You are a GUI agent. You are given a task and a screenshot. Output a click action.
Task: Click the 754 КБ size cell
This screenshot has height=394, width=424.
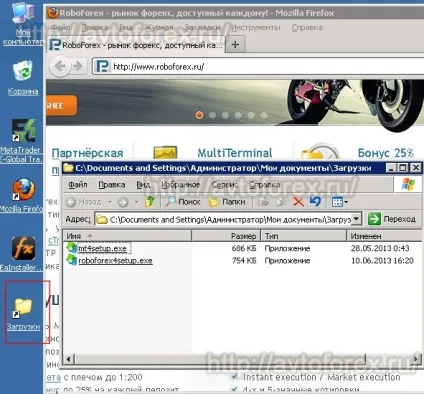click(244, 260)
